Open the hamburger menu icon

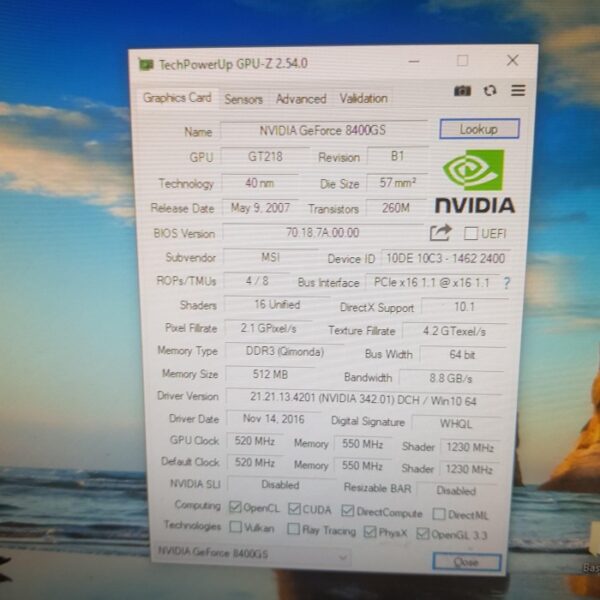pyautogui.click(x=518, y=90)
